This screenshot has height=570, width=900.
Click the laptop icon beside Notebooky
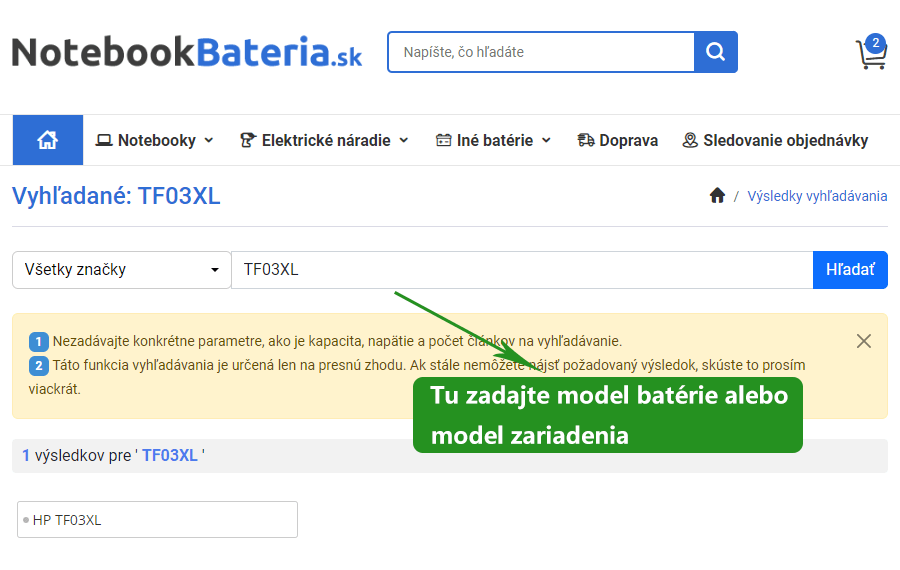[x=104, y=140]
